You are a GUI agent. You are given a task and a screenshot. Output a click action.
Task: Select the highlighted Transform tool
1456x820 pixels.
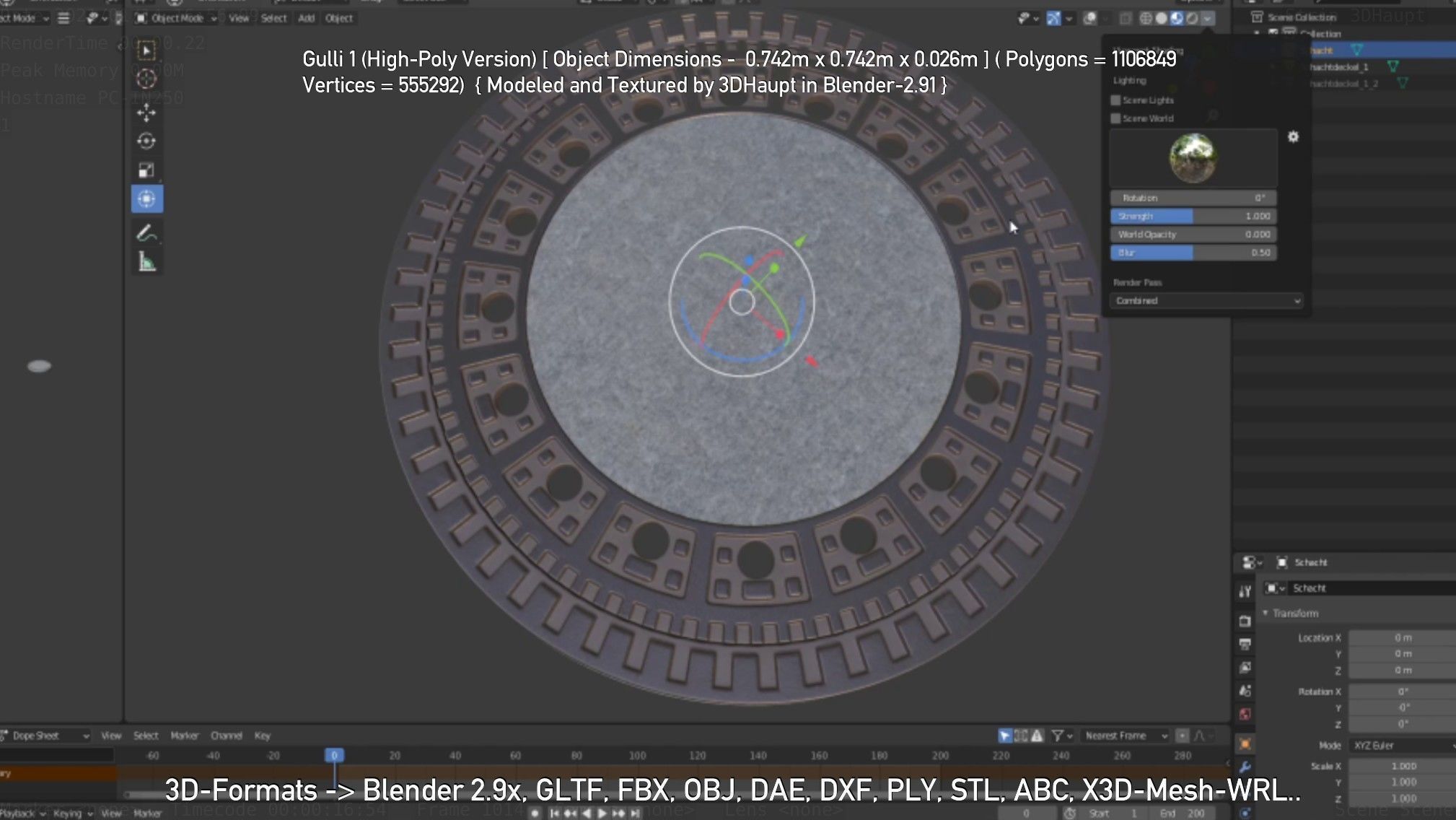click(x=146, y=199)
